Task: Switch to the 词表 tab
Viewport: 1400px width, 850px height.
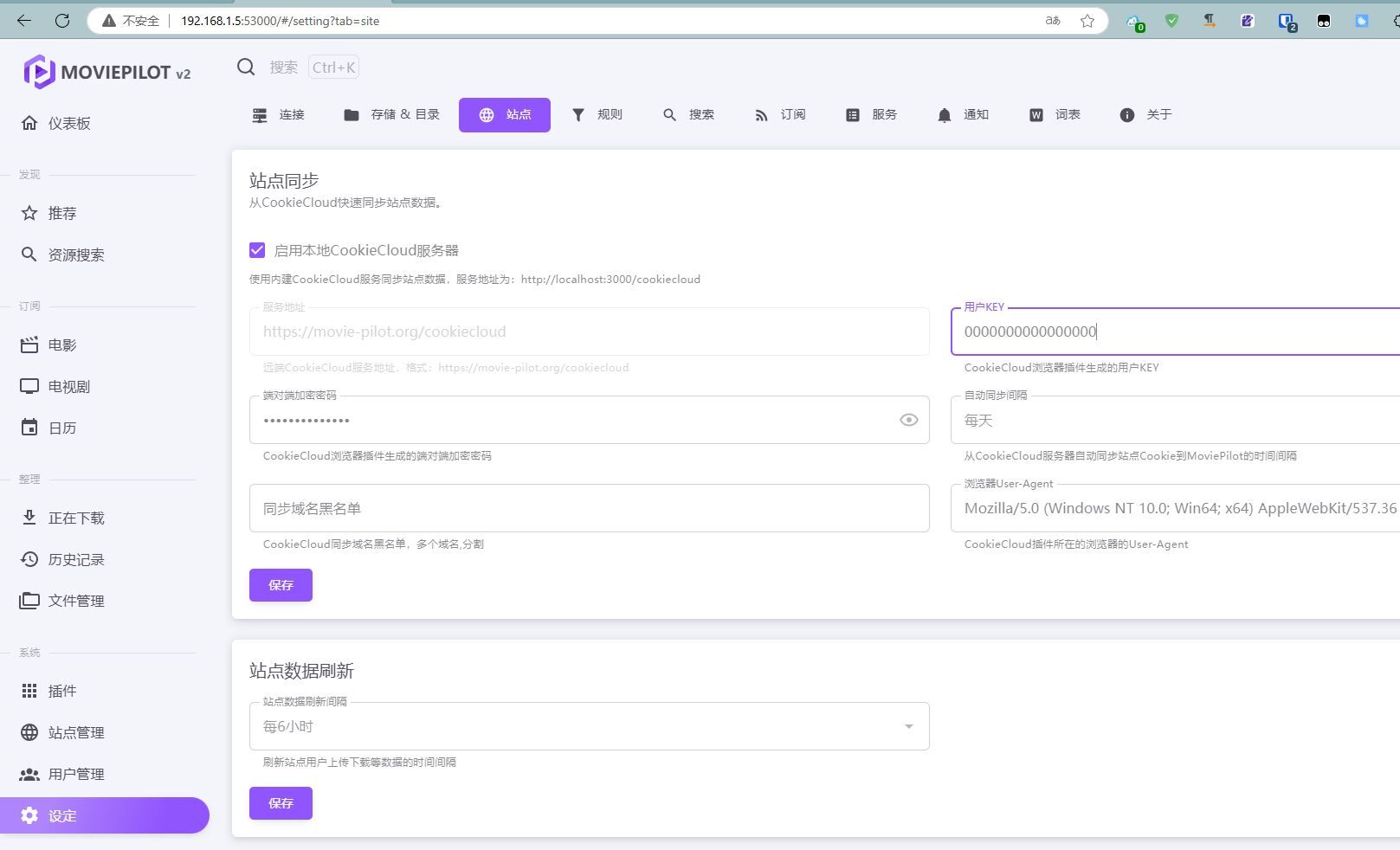Action: coord(1055,114)
